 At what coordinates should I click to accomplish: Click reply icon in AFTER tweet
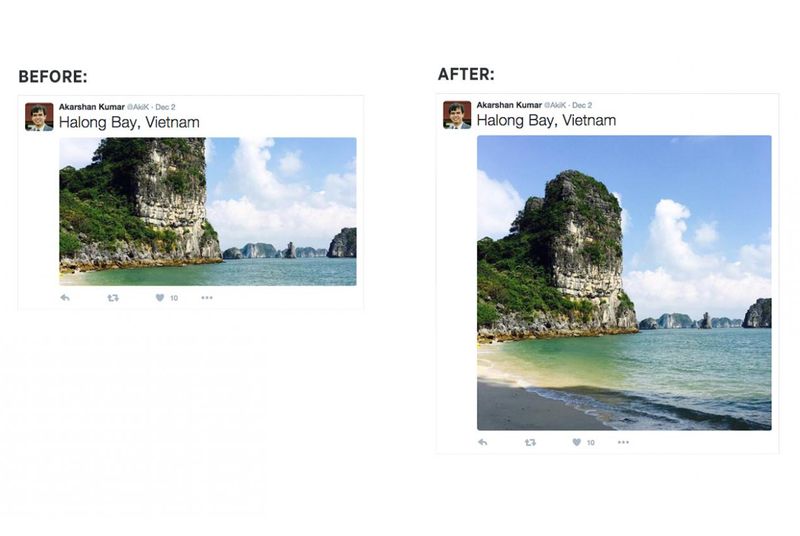(483, 442)
